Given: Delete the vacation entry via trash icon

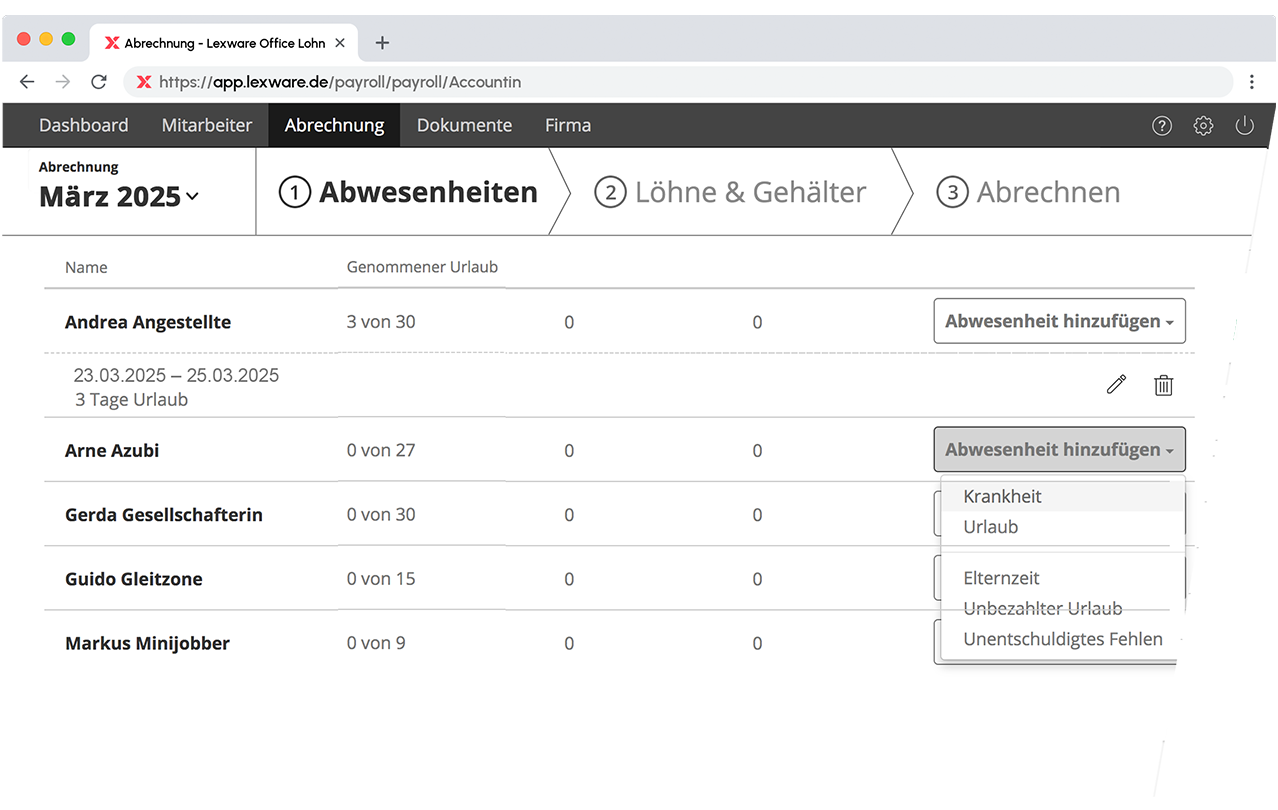Looking at the screenshot, I should coord(1163,385).
